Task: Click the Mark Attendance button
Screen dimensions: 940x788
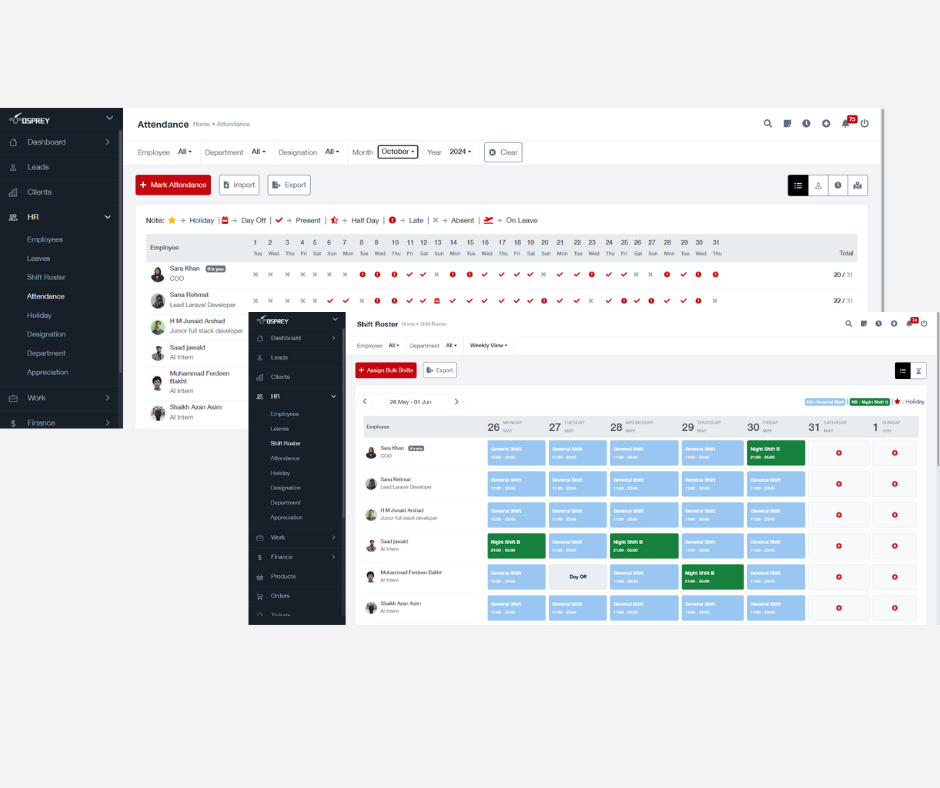Action: (x=173, y=185)
